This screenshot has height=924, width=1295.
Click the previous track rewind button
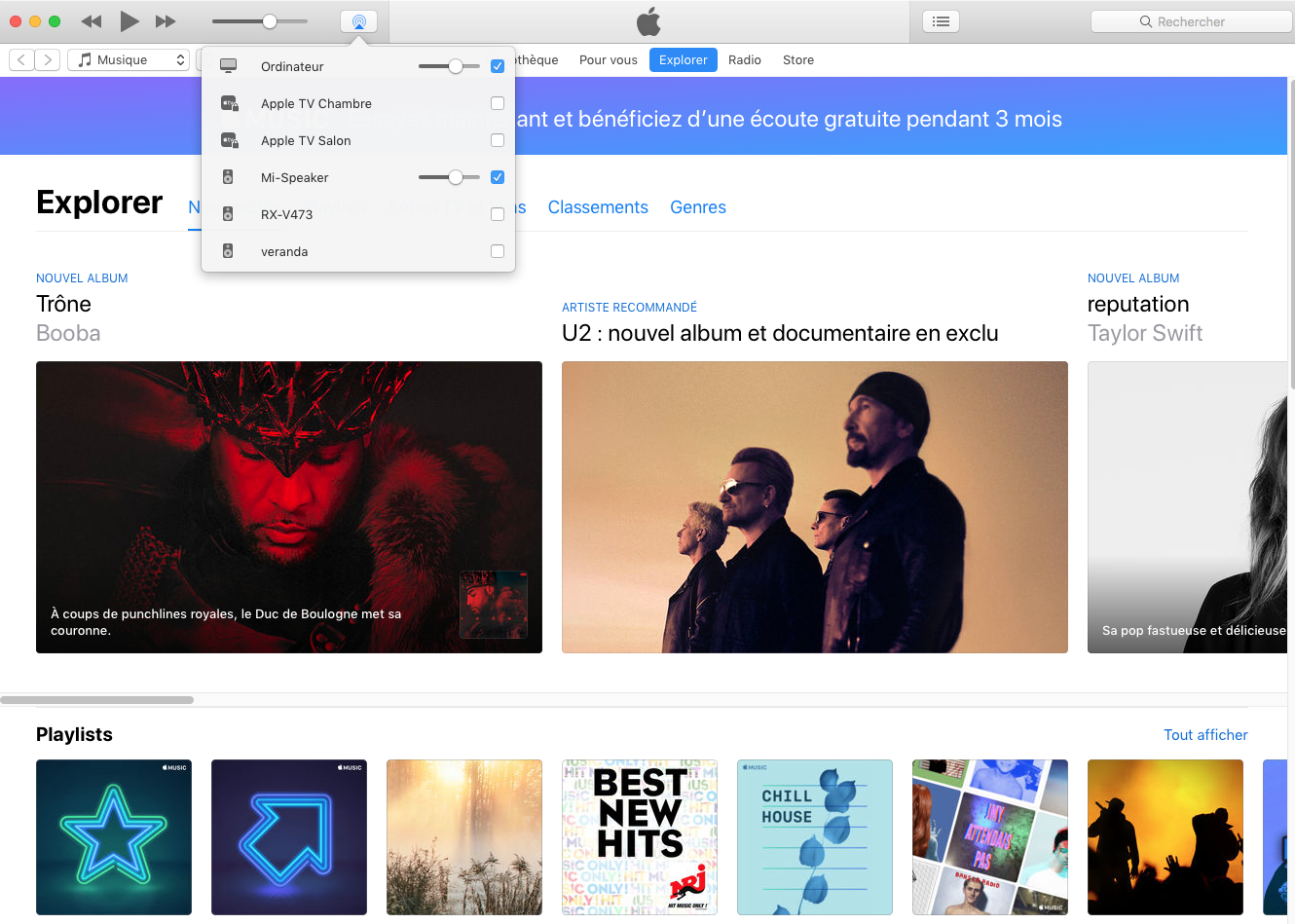point(92,21)
